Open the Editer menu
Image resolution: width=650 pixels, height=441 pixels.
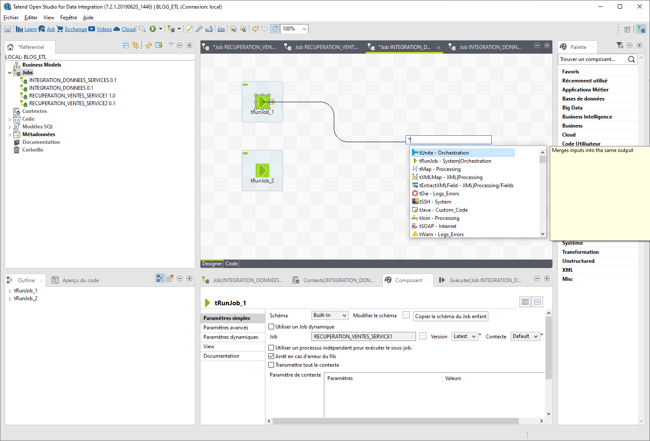31,17
